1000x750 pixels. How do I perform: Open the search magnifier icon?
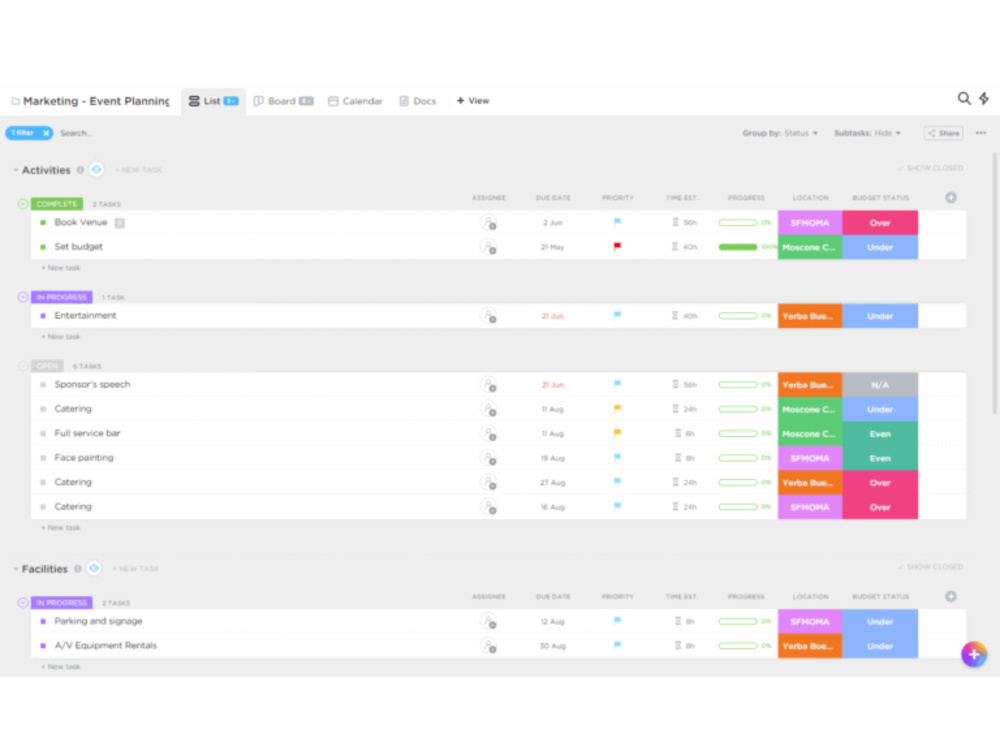point(964,98)
